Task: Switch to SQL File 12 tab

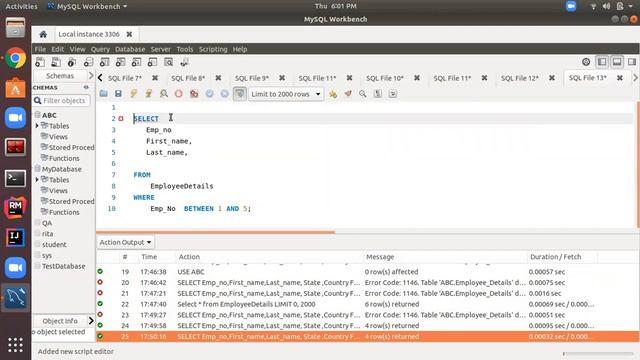Action: click(520, 78)
